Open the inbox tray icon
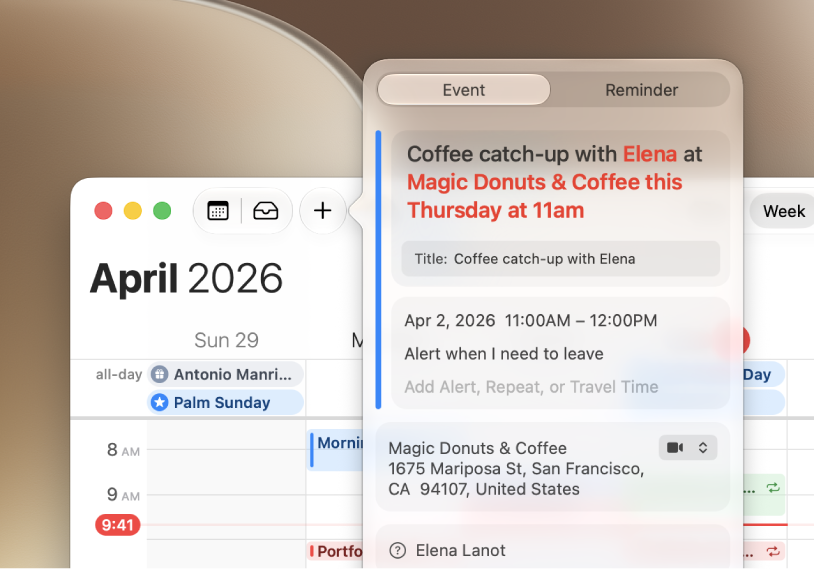Viewport: 814px width, 570px height. (x=265, y=211)
